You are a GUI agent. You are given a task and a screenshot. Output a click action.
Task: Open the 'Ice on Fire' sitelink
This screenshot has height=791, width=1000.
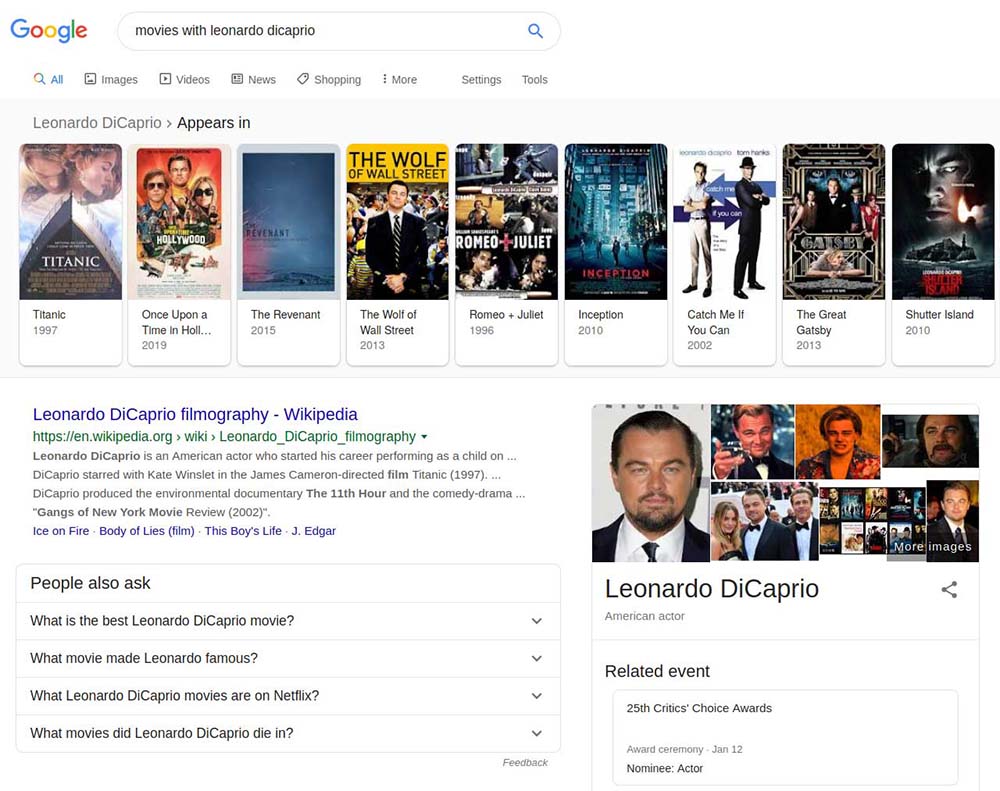[x=61, y=531]
